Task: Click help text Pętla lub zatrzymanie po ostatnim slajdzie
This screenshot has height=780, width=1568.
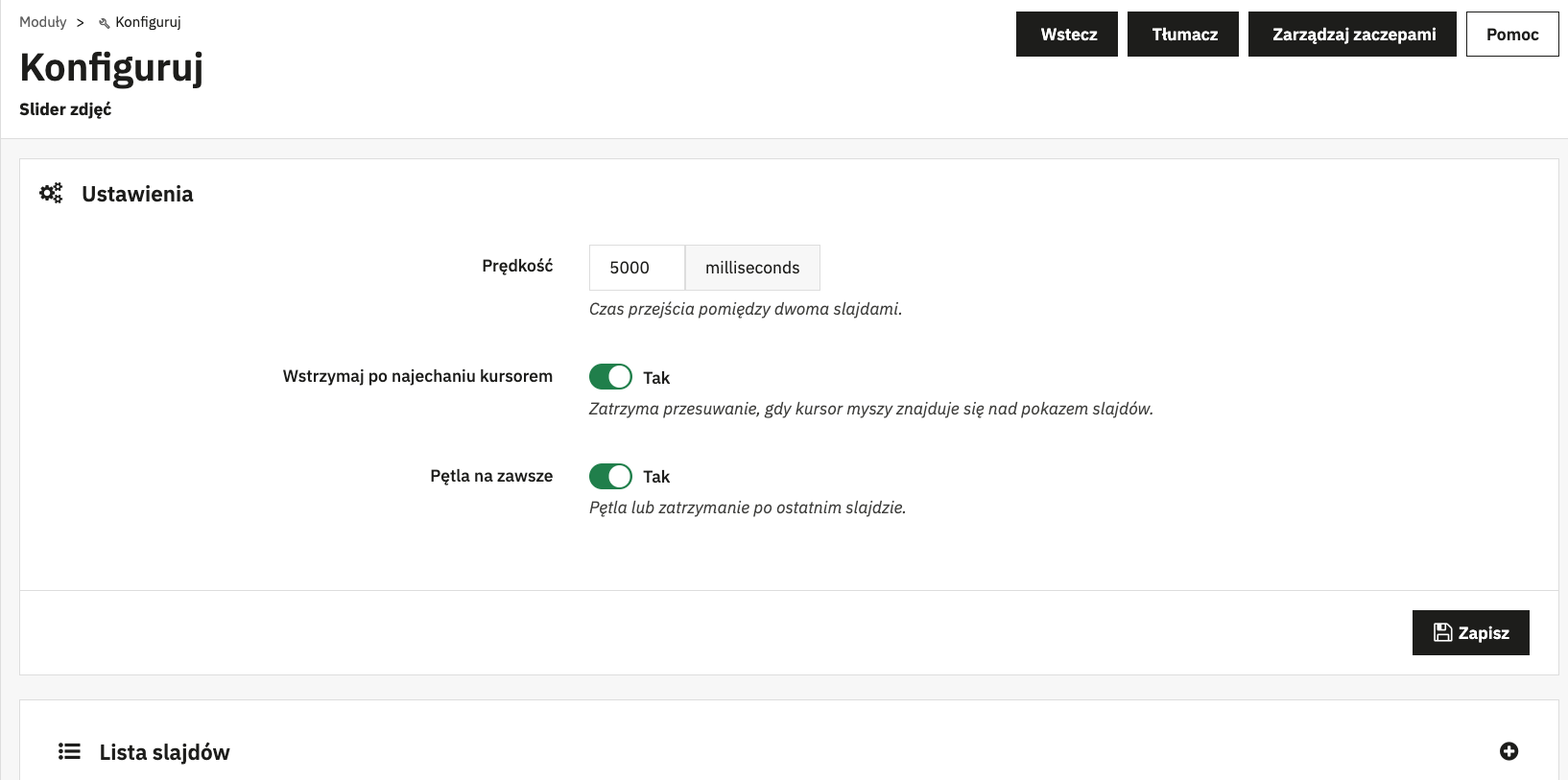Action: coord(748,508)
